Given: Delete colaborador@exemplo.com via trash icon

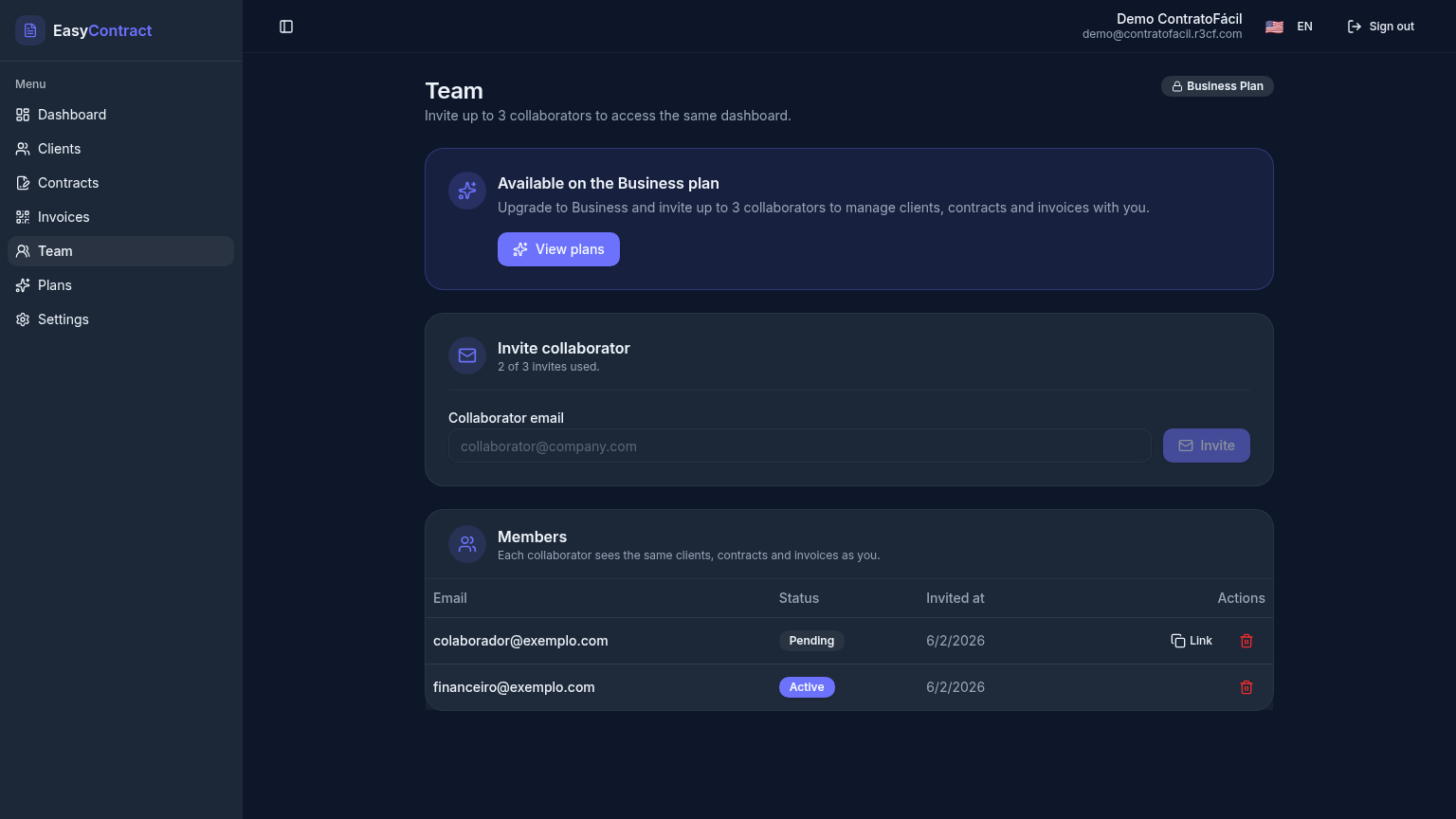Looking at the screenshot, I should coord(1247,641).
